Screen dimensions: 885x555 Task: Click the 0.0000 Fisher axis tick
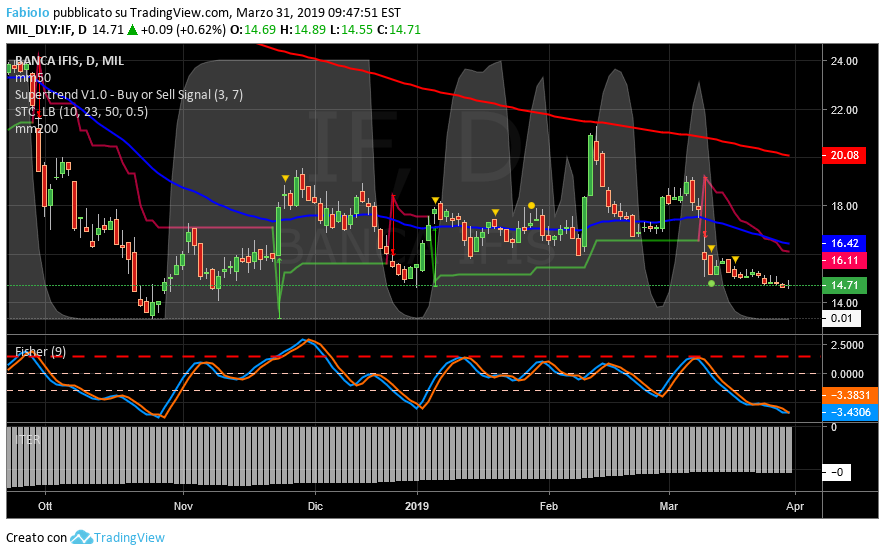point(848,374)
